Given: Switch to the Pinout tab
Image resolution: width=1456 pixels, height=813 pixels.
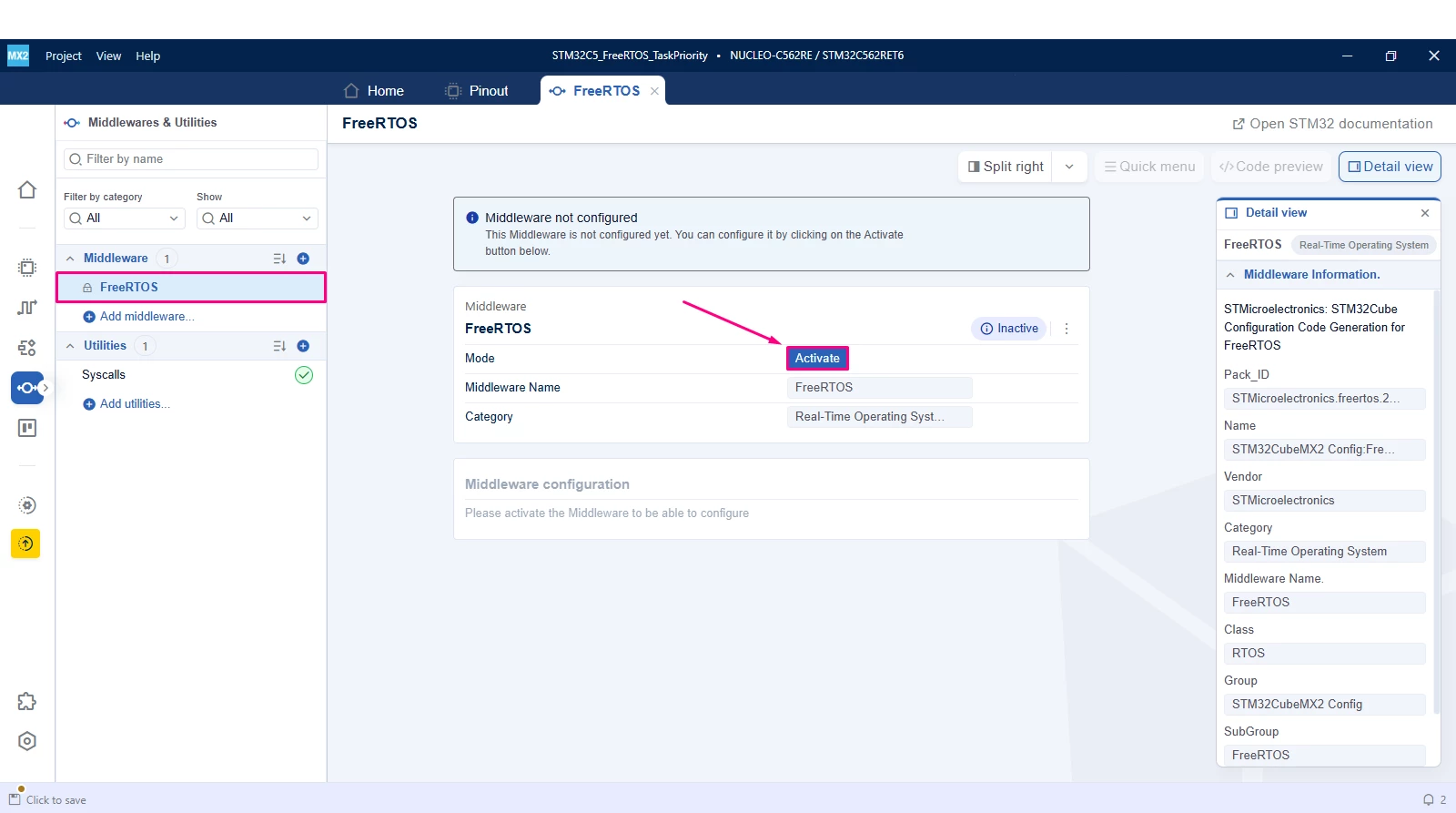Looking at the screenshot, I should (x=477, y=91).
